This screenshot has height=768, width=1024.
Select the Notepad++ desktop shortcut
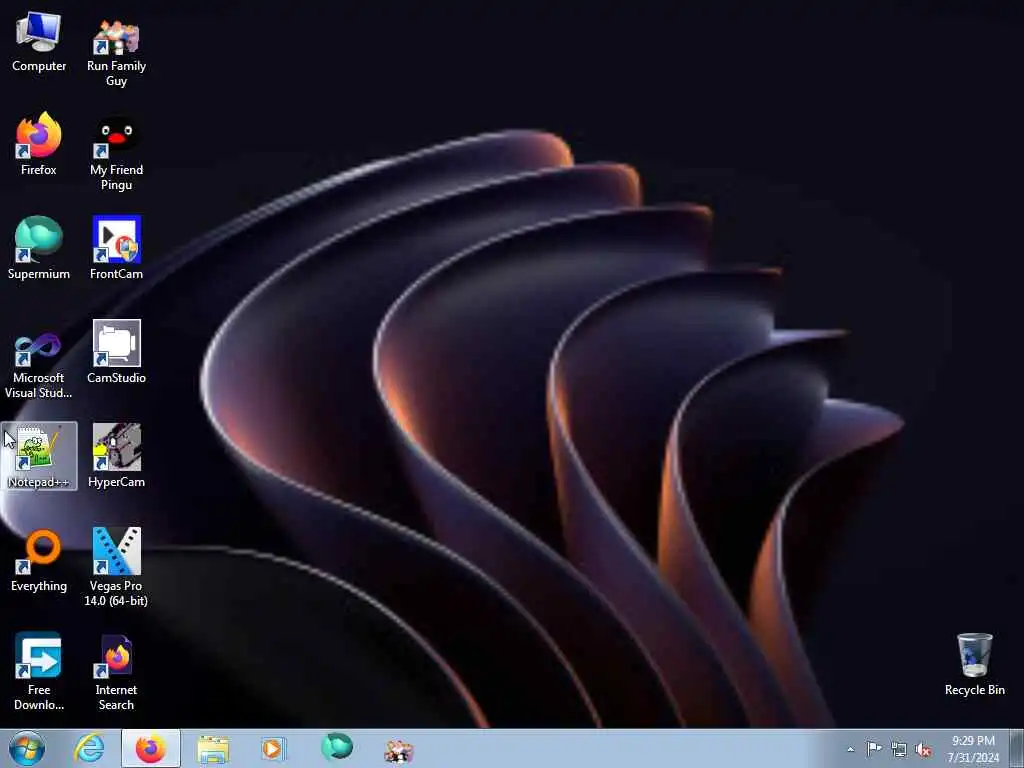[x=39, y=456]
